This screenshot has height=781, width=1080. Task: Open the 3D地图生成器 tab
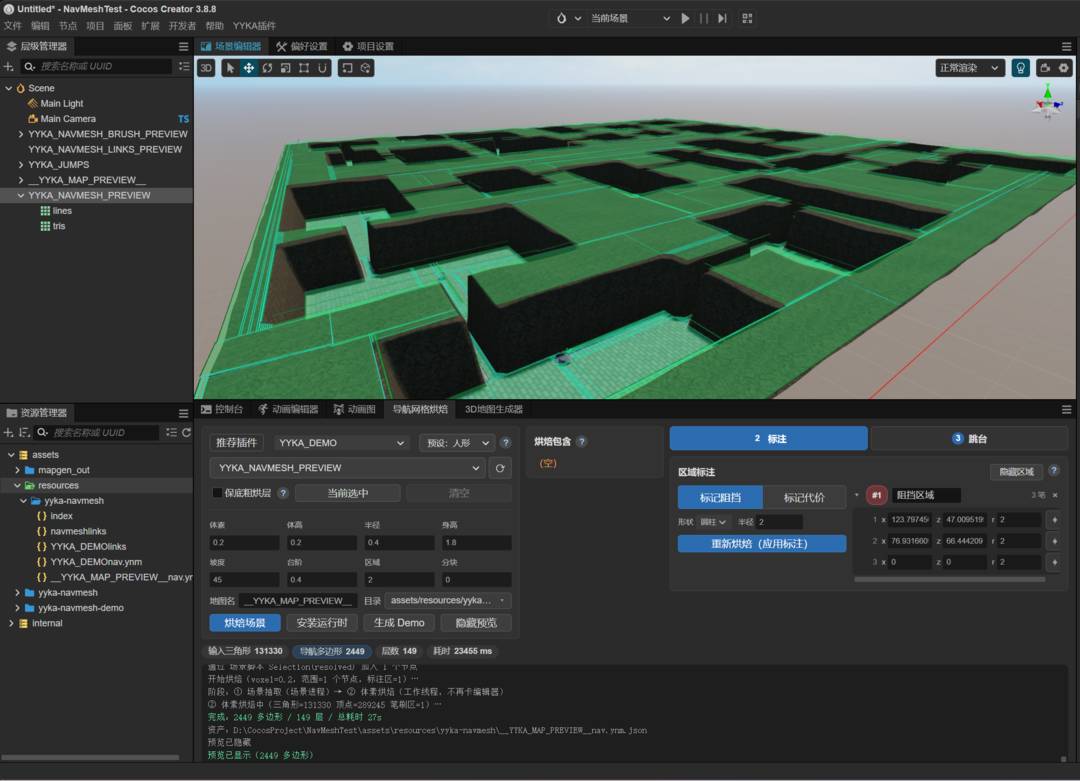coord(493,409)
